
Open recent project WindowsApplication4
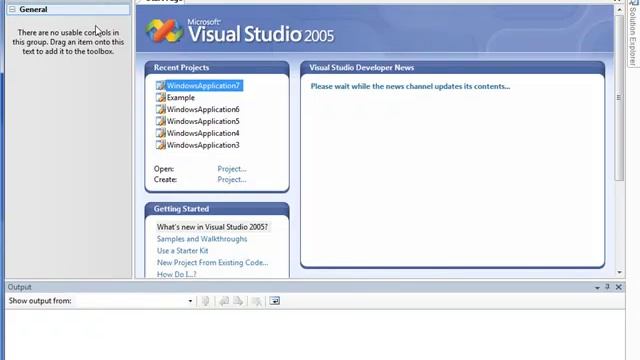point(203,133)
